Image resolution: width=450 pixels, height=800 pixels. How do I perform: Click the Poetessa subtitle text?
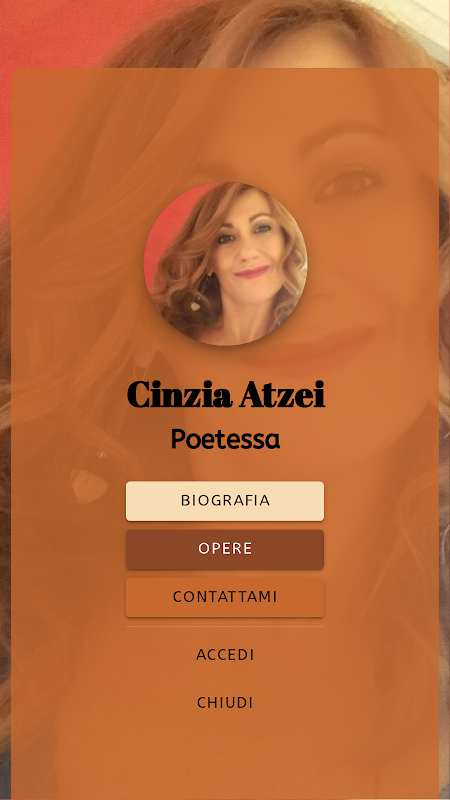click(225, 439)
